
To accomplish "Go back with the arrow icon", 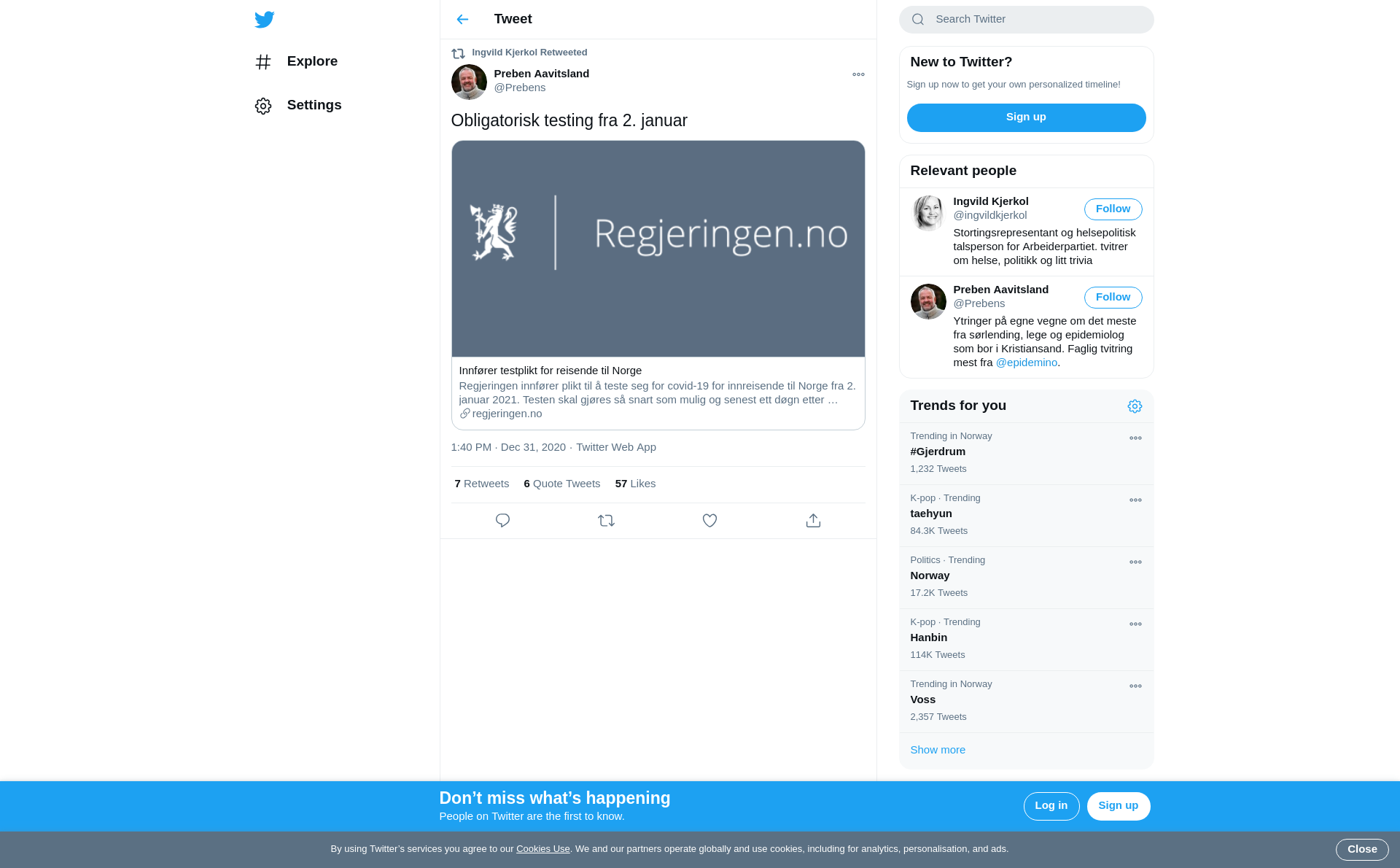I will click(x=462, y=19).
